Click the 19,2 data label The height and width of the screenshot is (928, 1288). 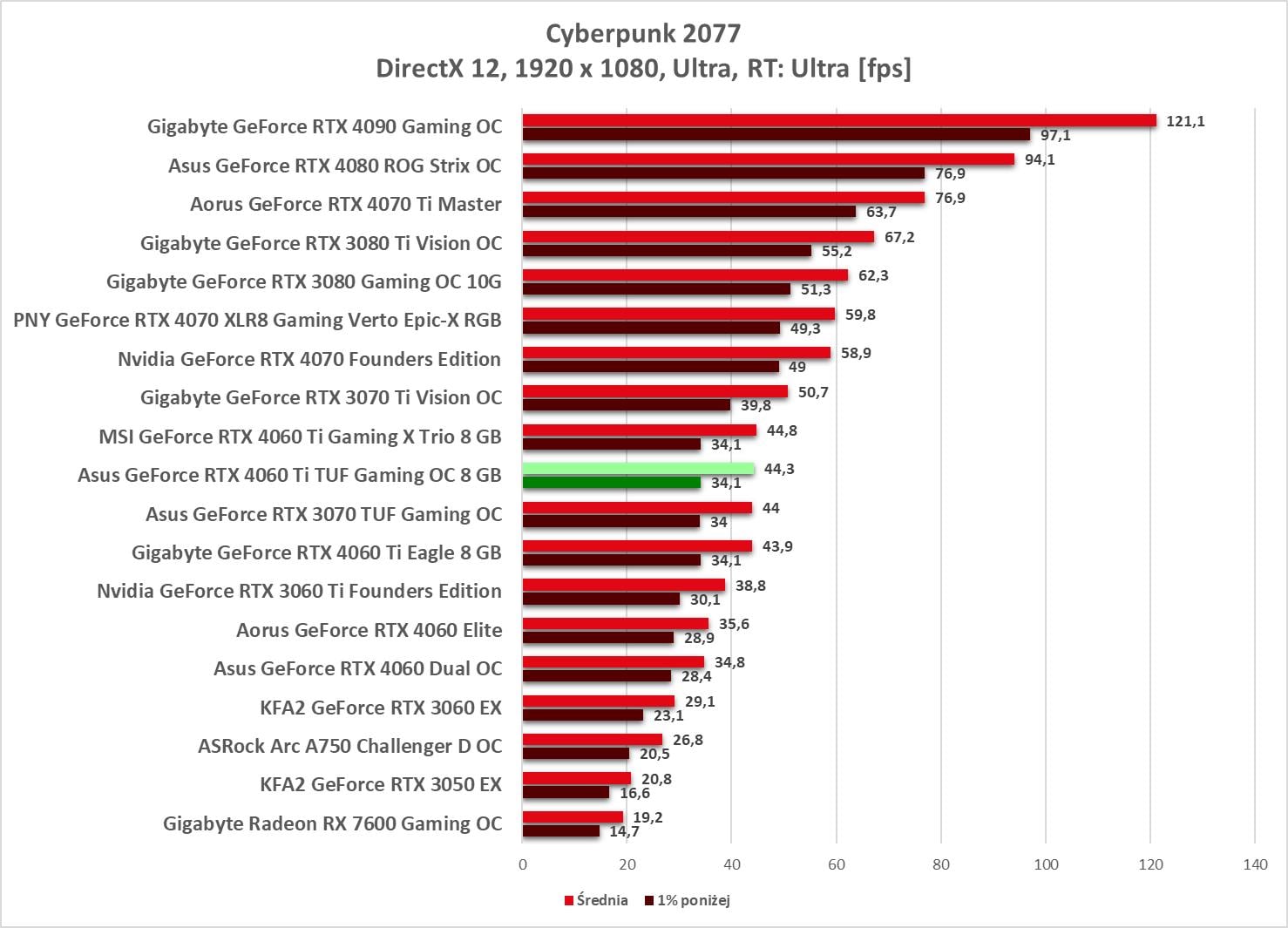coord(647,817)
